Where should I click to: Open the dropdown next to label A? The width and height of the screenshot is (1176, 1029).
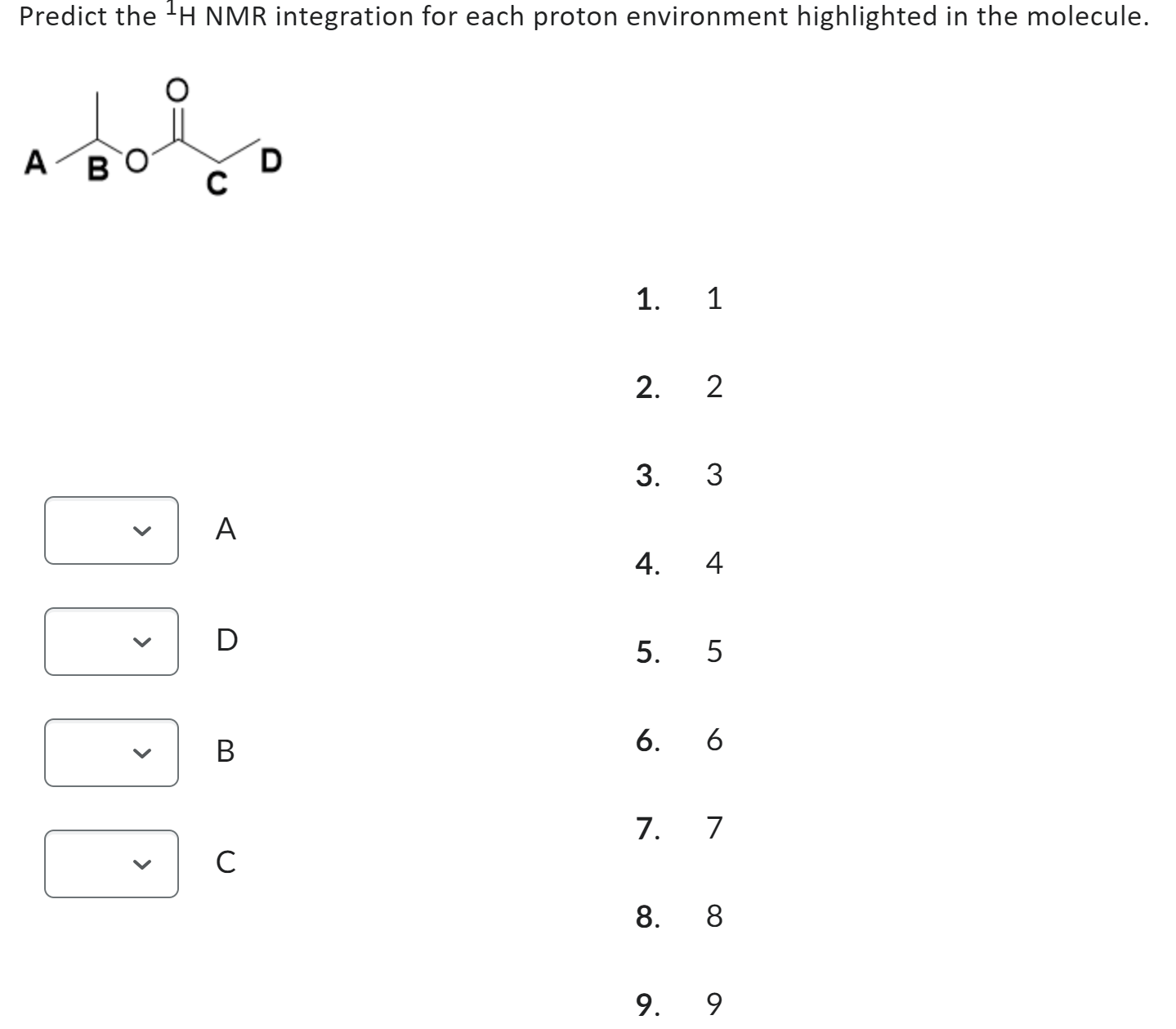[112, 530]
